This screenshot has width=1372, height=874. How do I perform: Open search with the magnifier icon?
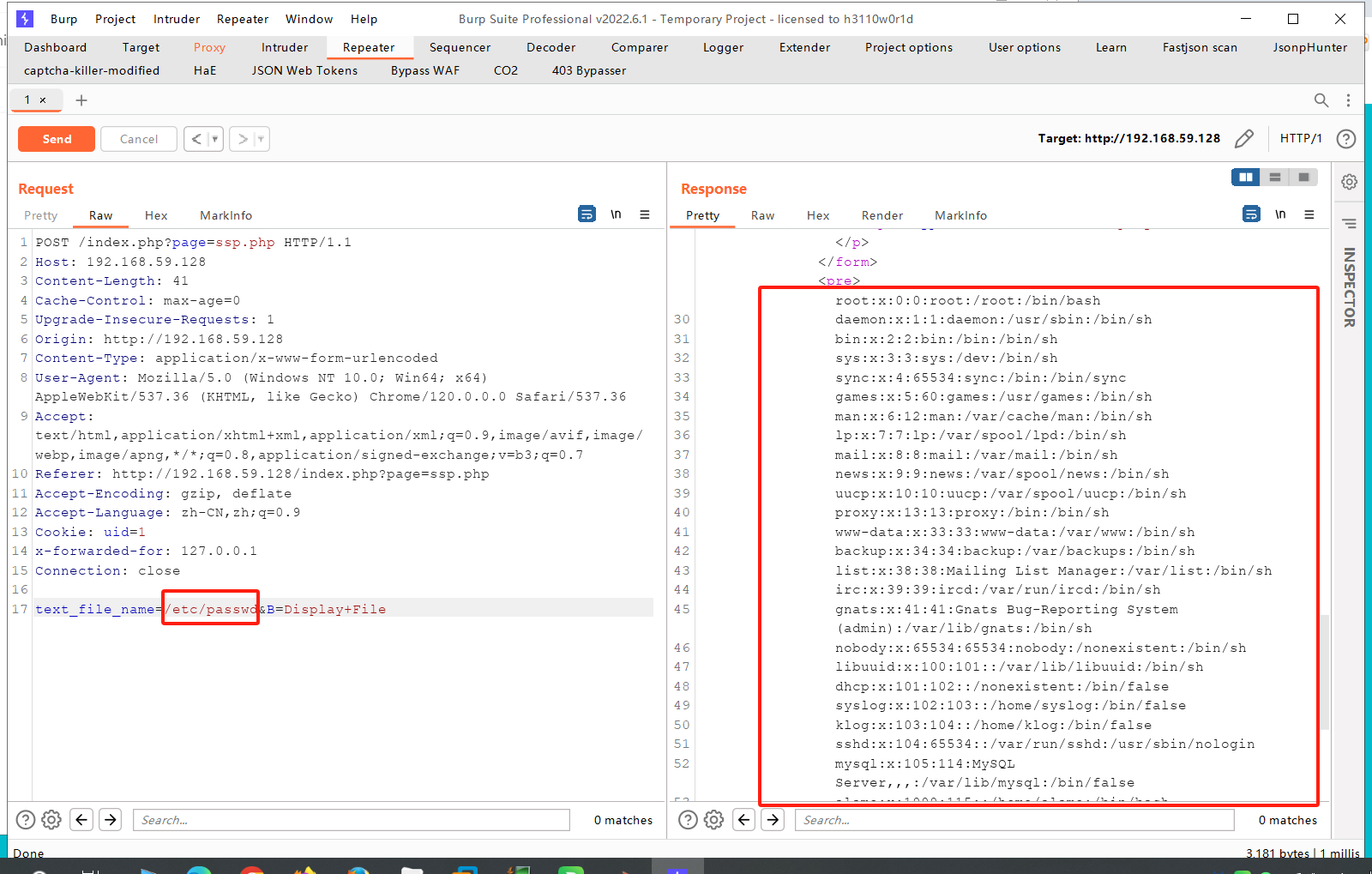pos(1321,100)
